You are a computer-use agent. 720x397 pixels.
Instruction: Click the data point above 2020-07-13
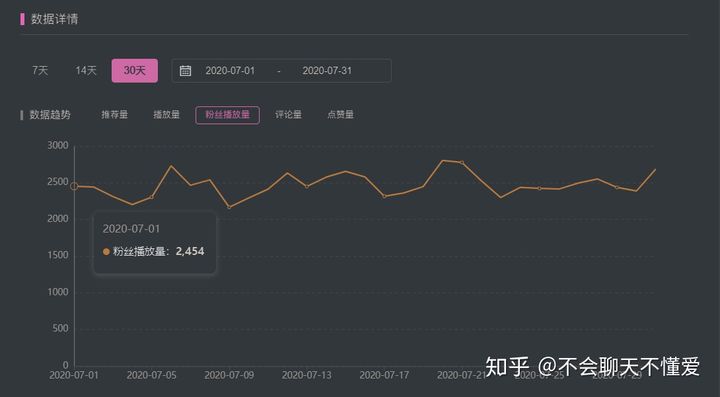[307, 186]
